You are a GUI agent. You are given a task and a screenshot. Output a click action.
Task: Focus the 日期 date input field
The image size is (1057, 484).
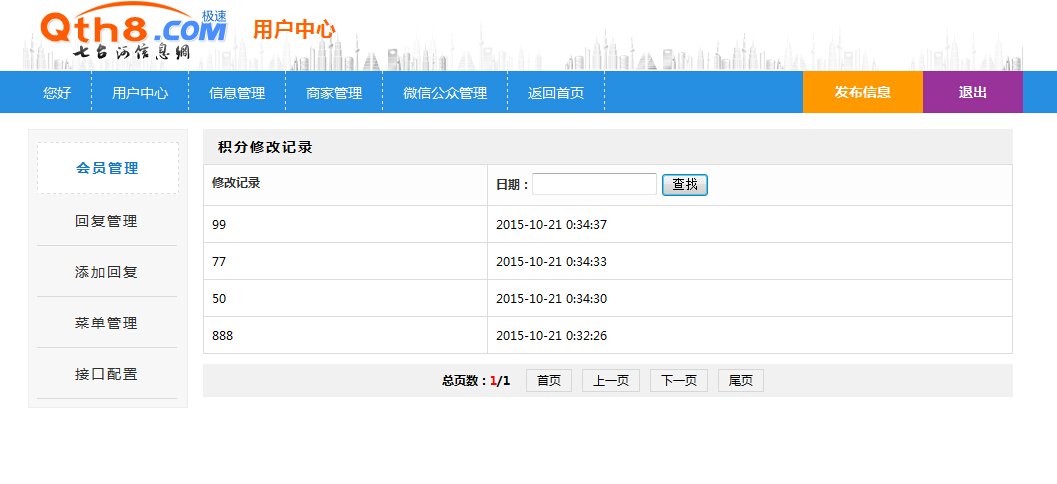(594, 184)
